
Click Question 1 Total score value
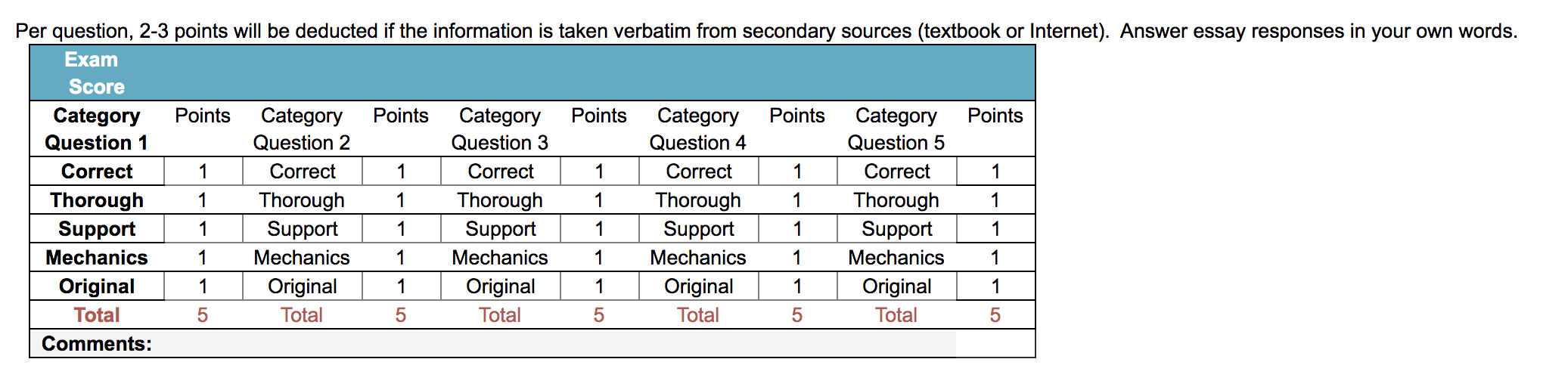203,315
